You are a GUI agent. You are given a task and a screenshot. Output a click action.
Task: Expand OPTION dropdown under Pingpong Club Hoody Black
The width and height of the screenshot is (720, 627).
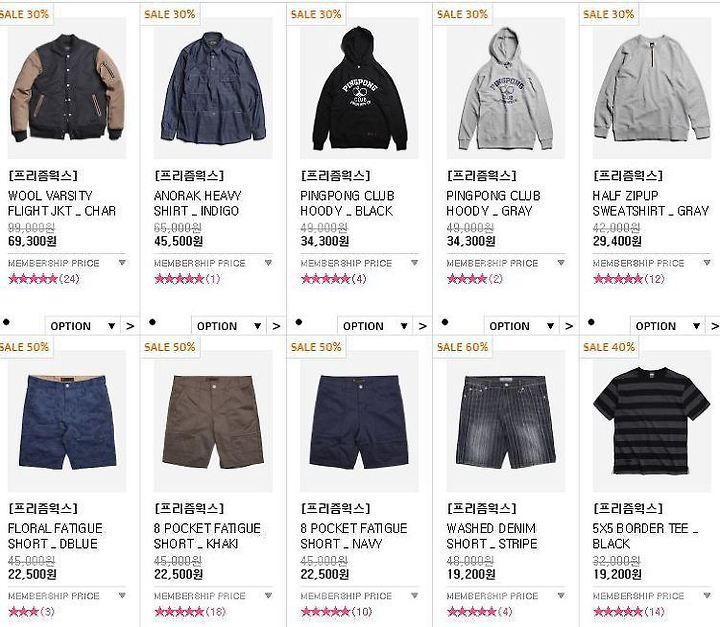point(375,326)
